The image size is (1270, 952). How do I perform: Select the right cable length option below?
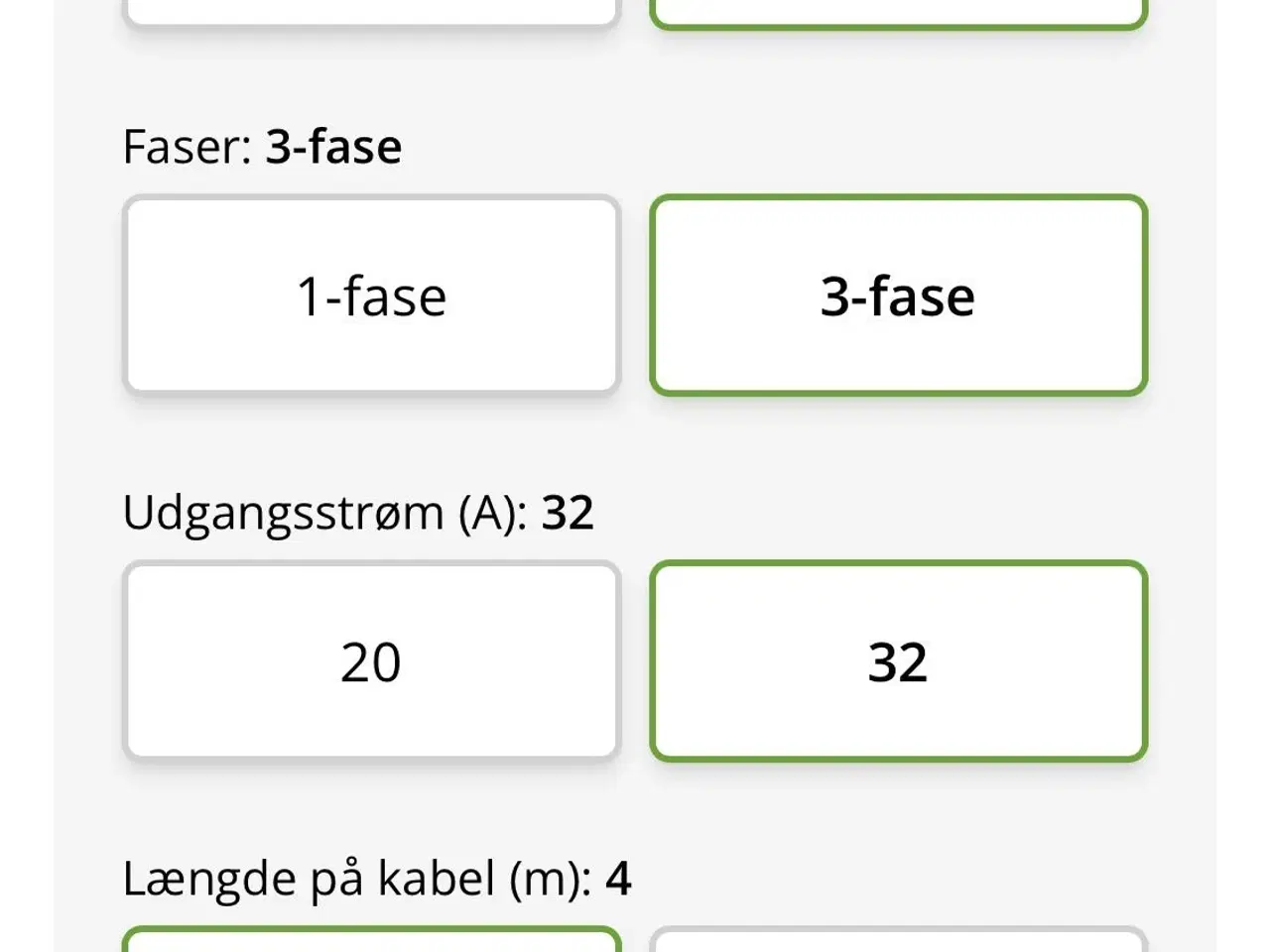pos(898,942)
